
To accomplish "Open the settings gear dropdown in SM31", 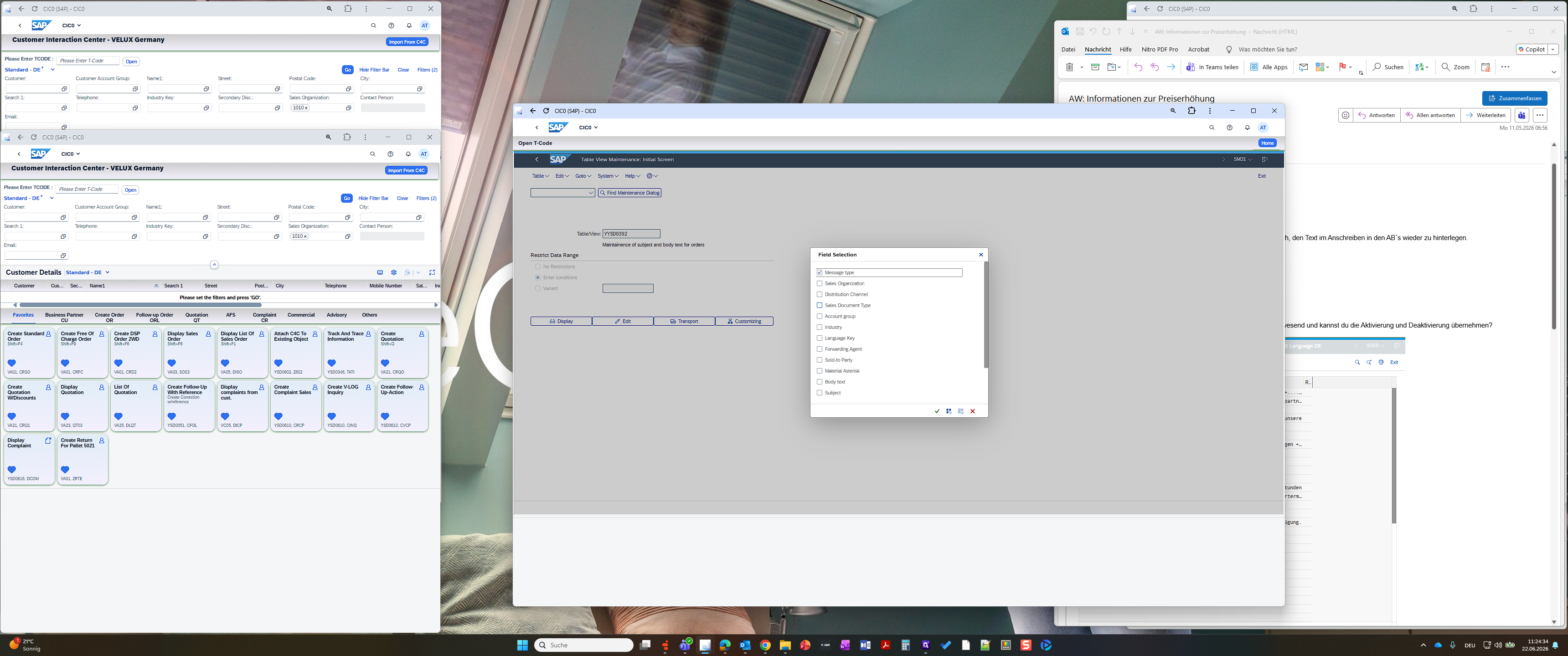I will [652, 176].
